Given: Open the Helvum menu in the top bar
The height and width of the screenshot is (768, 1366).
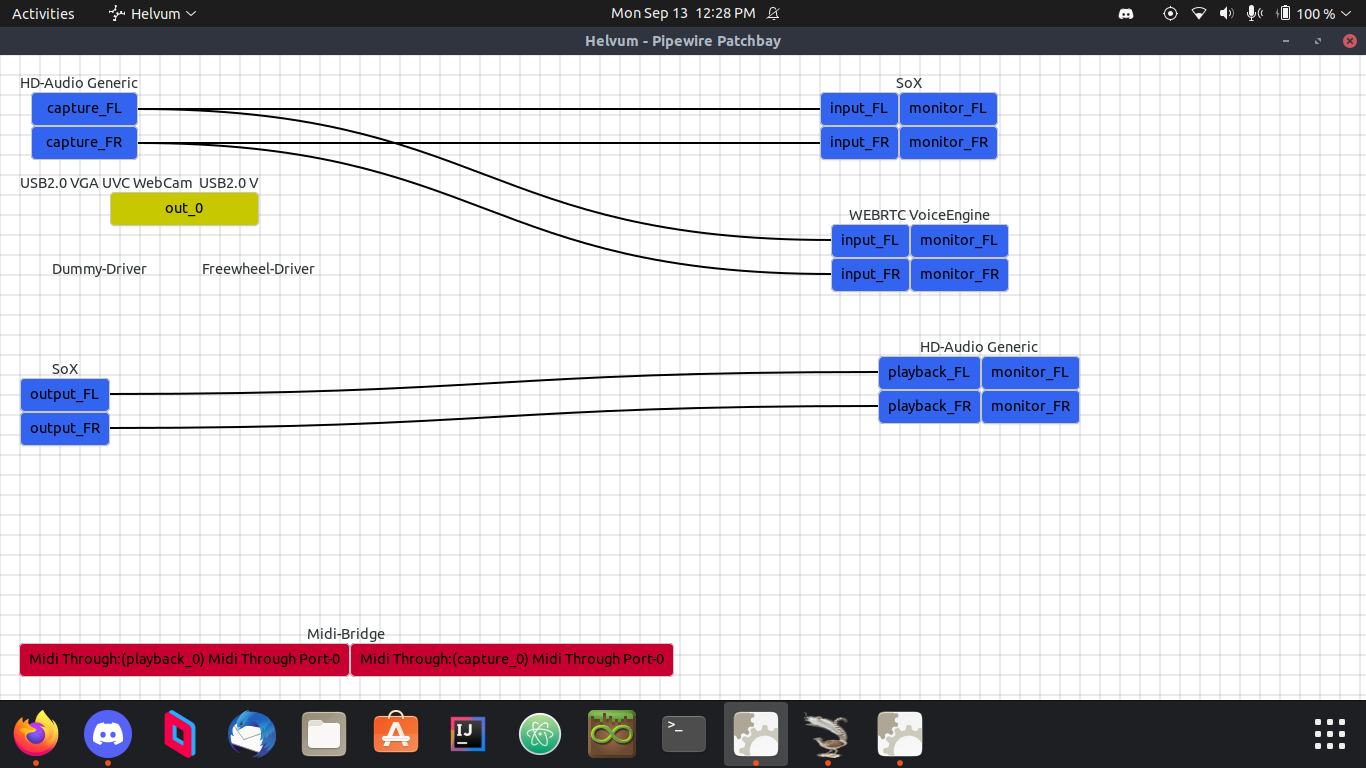Looking at the screenshot, I should [x=150, y=13].
